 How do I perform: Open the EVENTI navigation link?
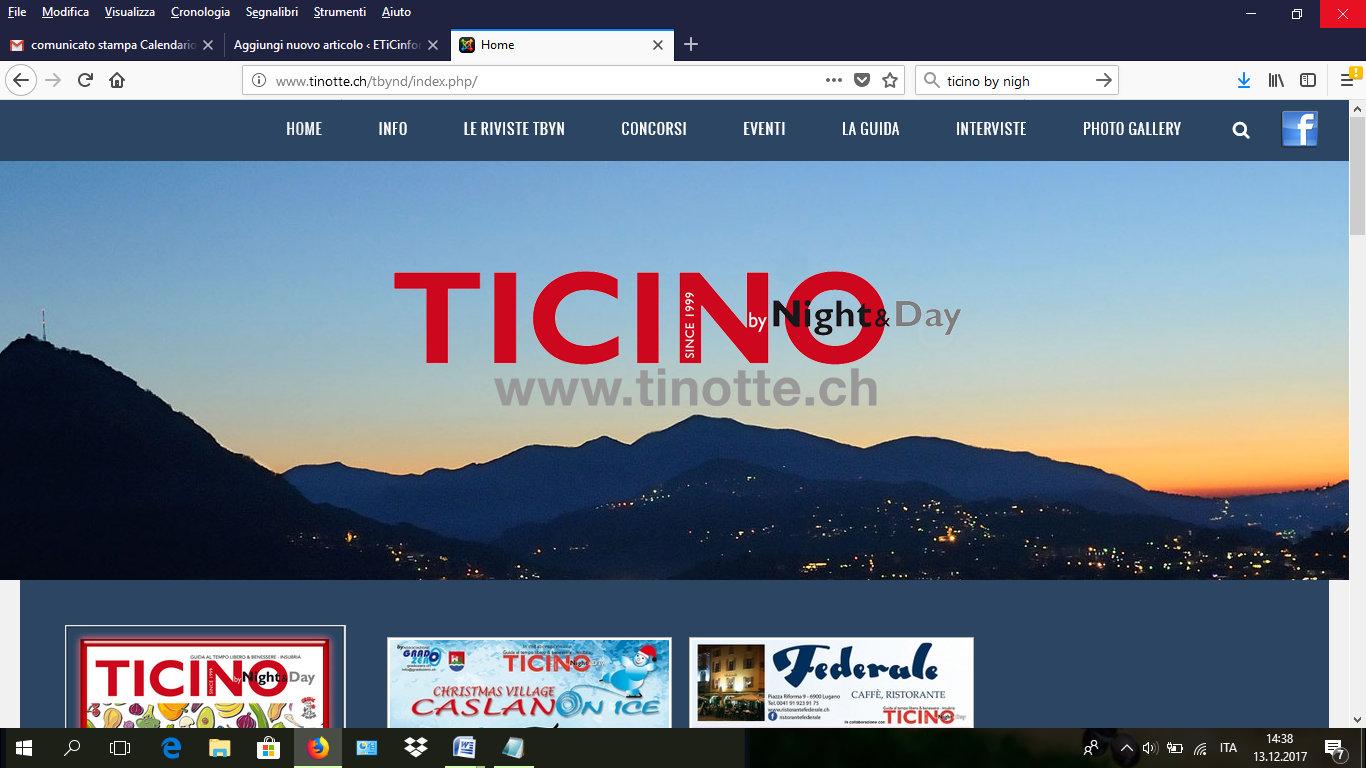coord(764,129)
